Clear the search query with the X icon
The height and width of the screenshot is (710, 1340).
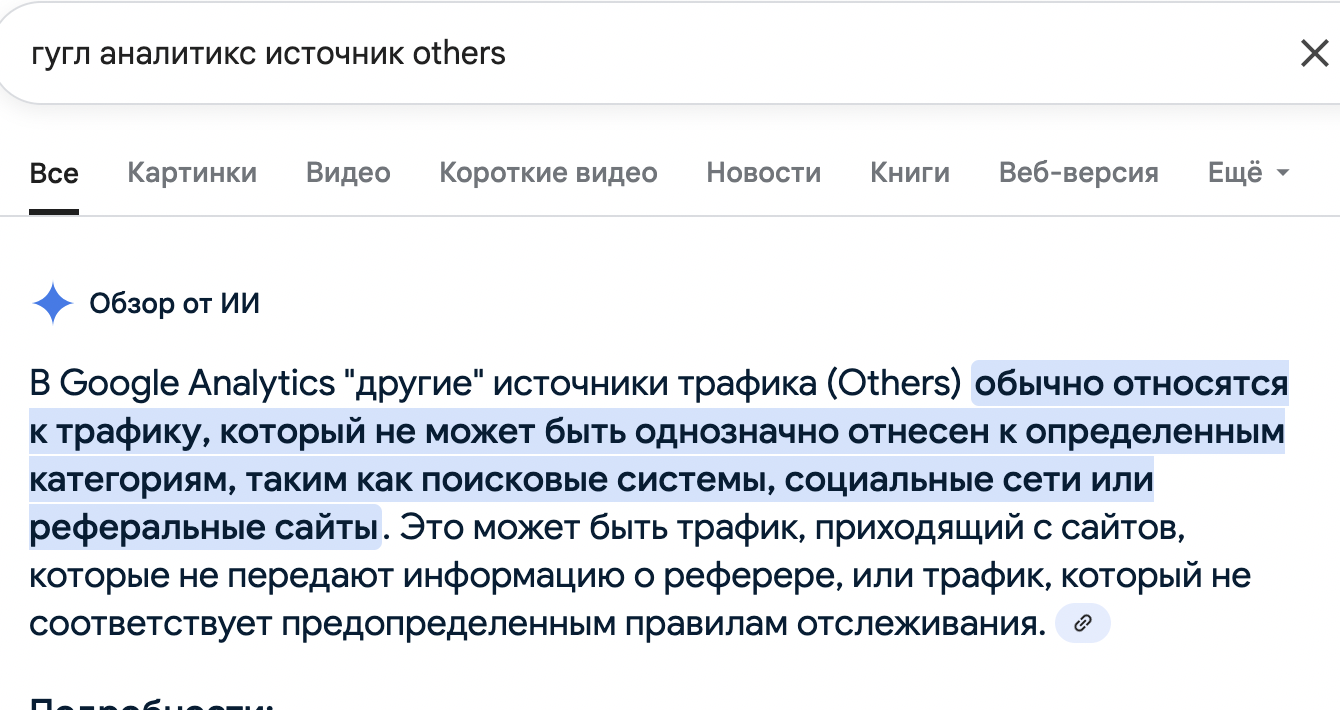[x=1314, y=53]
